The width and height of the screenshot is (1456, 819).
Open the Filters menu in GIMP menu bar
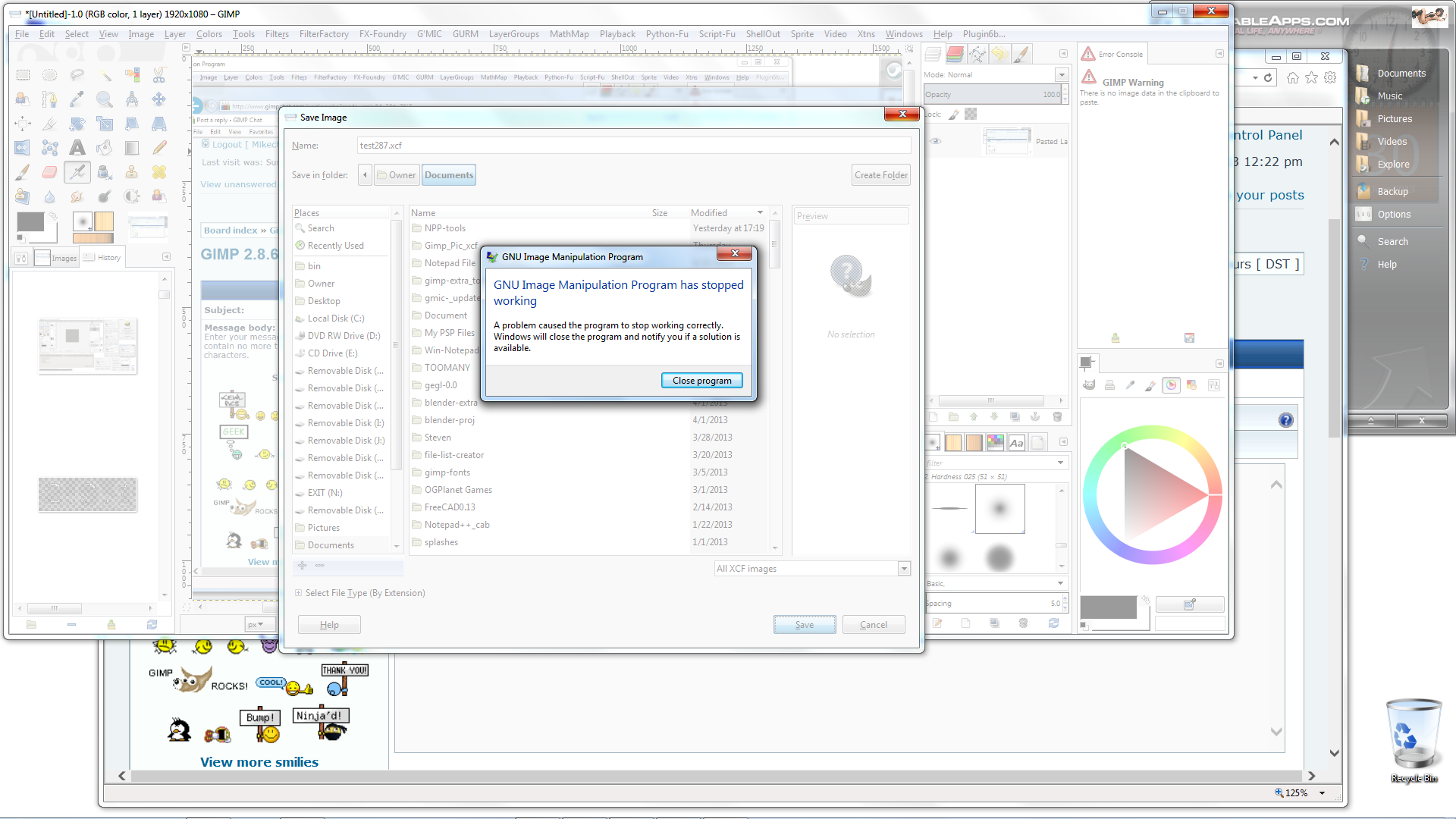[277, 34]
